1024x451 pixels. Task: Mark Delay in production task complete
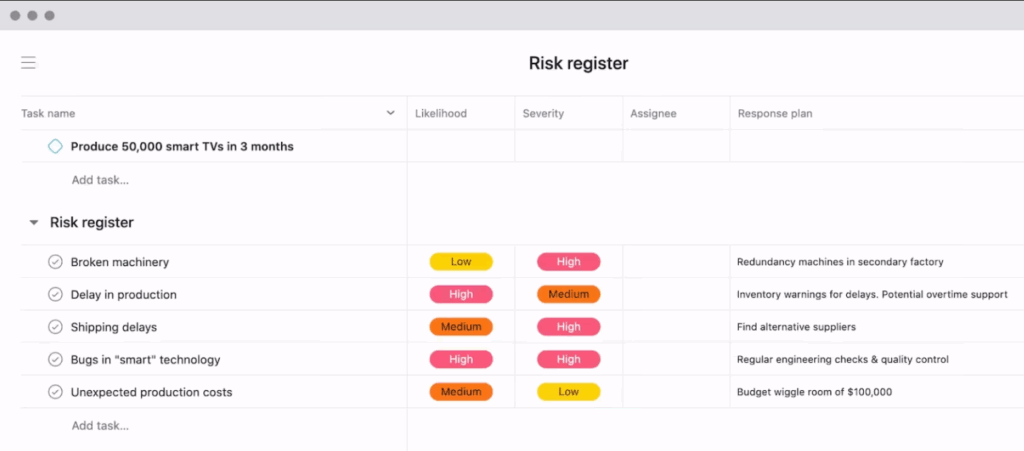[x=56, y=294]
